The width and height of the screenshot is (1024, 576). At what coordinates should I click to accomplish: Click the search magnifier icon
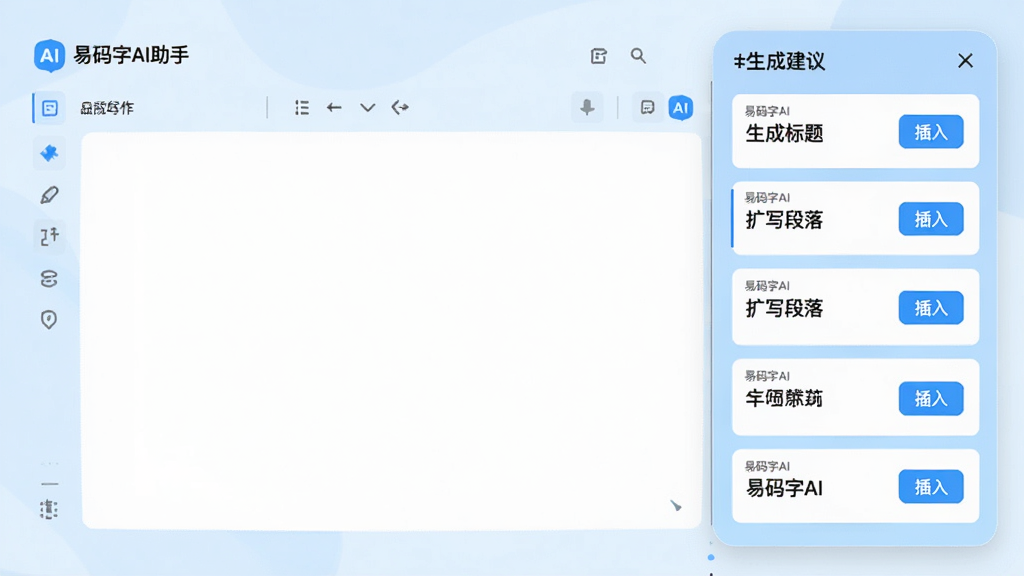[638, 56]
